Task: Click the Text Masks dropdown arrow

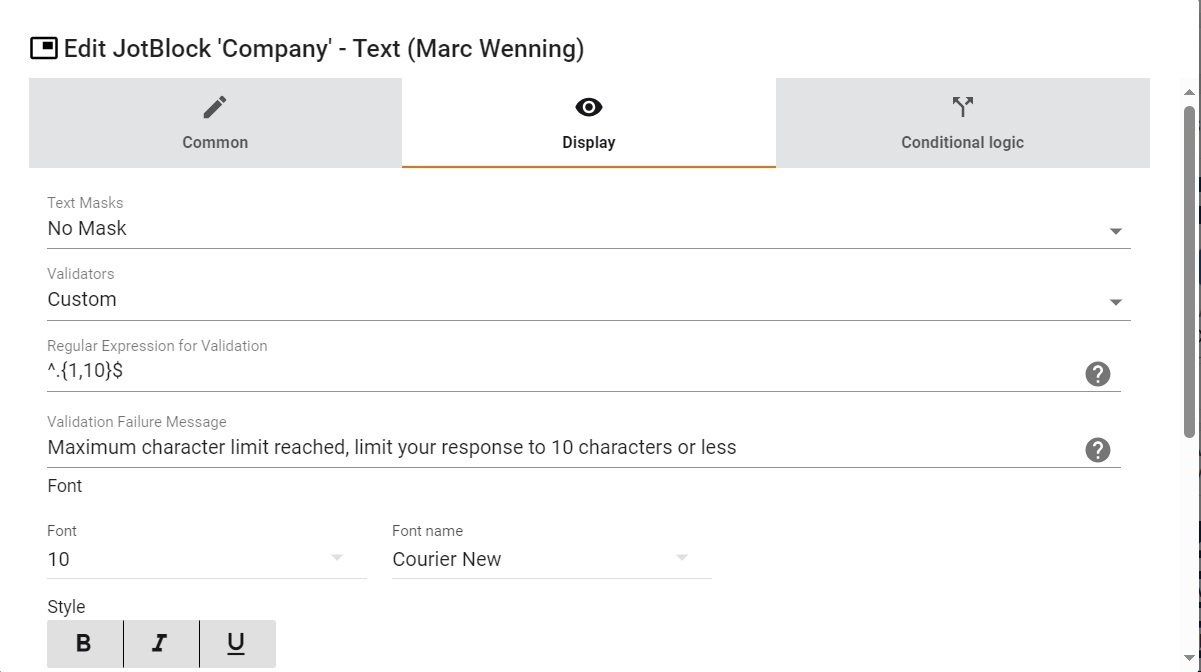Action: pos(1116,231)
